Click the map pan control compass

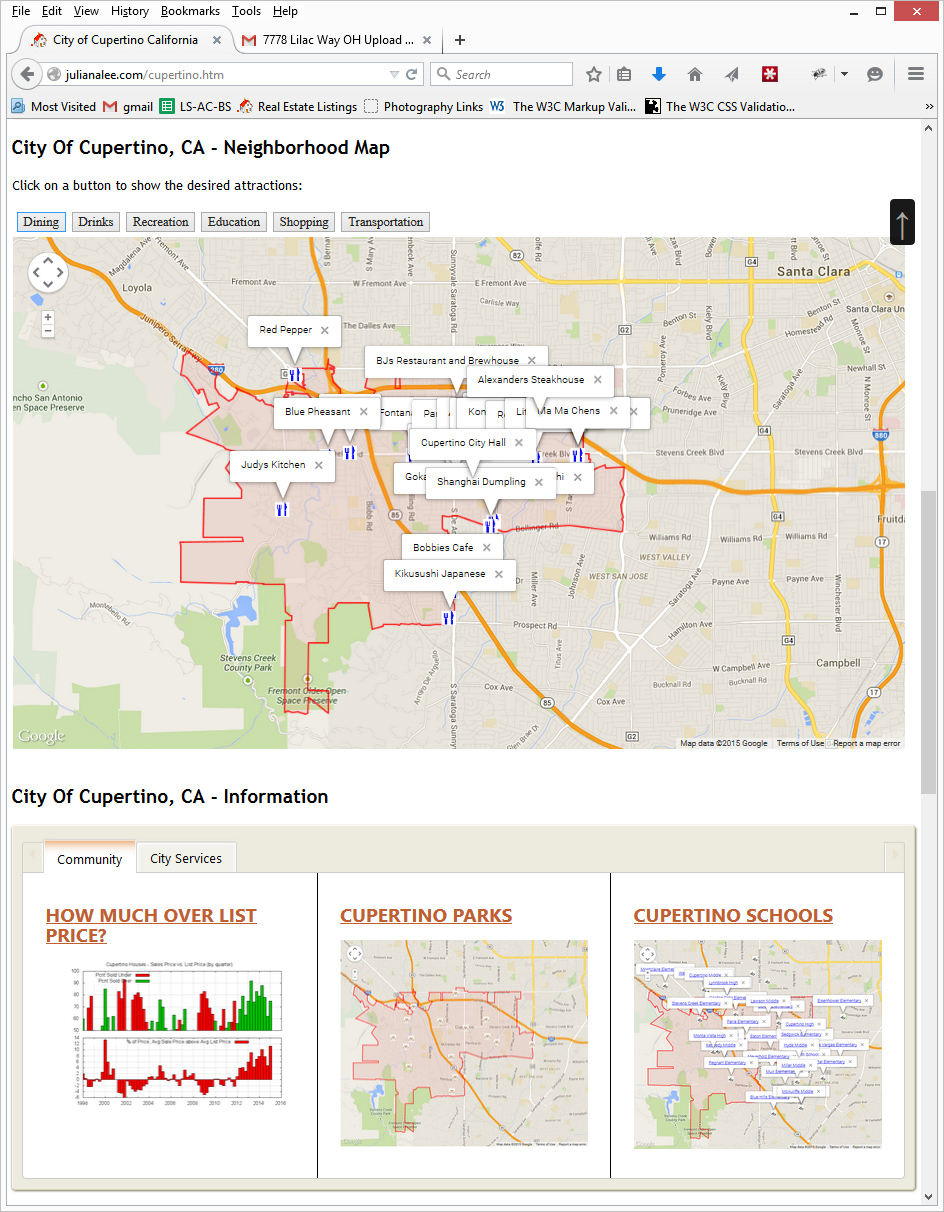[47, 272]
